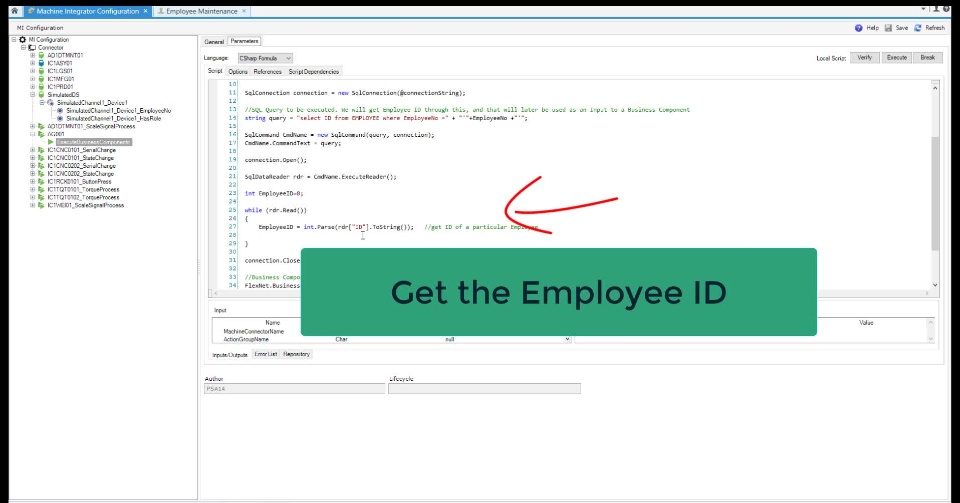Click the Author field containing PSA14
This screenshot has height=503, width=960.
click(294, 389)
